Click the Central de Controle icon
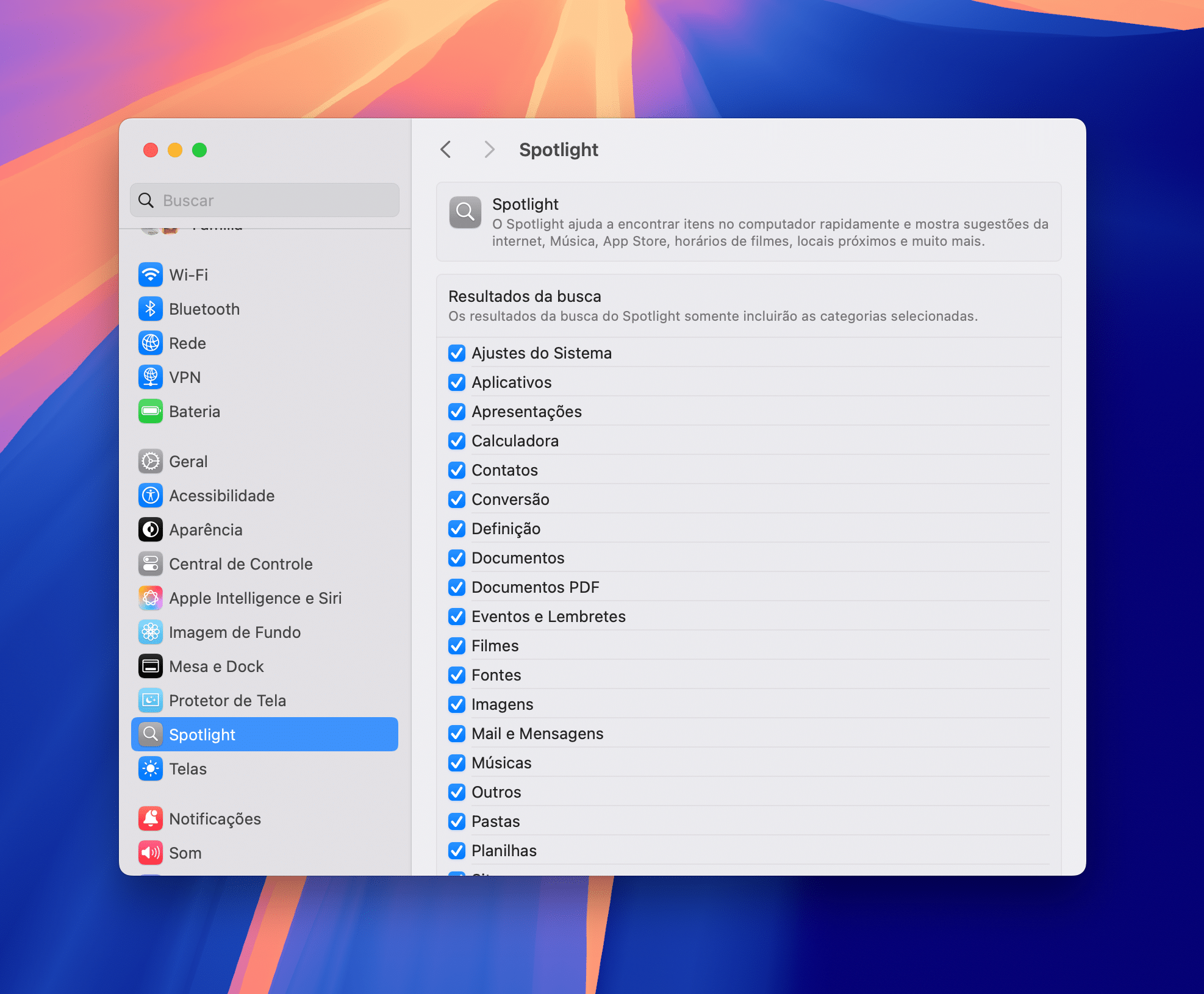1204x994 pixels. [151, 564]
